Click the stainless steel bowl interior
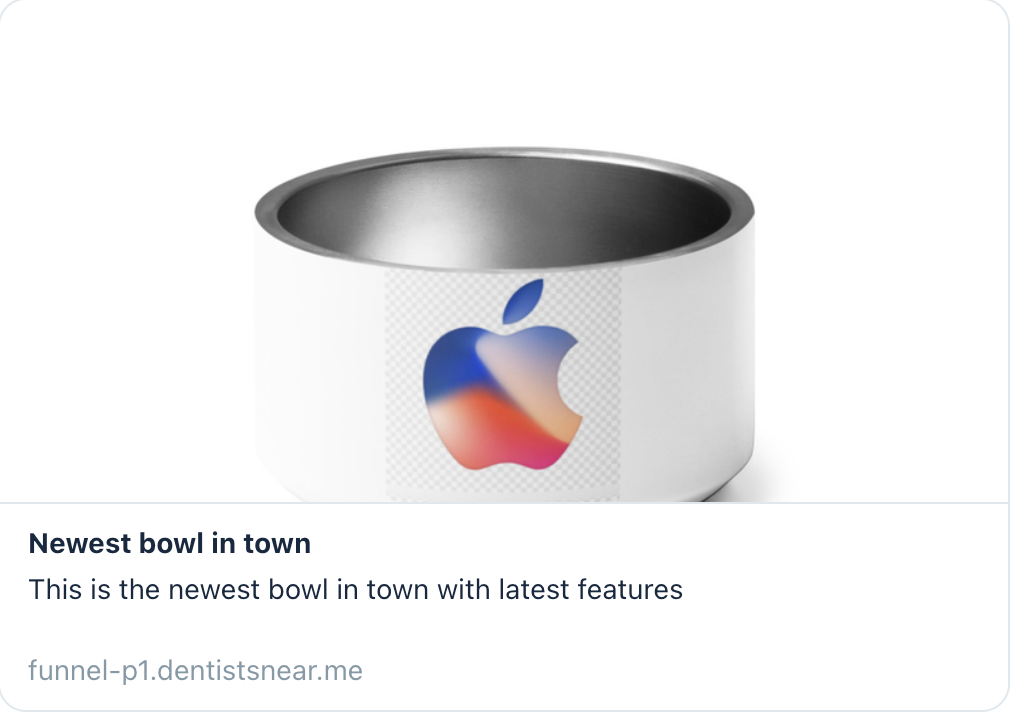This screenshot has height=714, width=1012. click(504, 213)
